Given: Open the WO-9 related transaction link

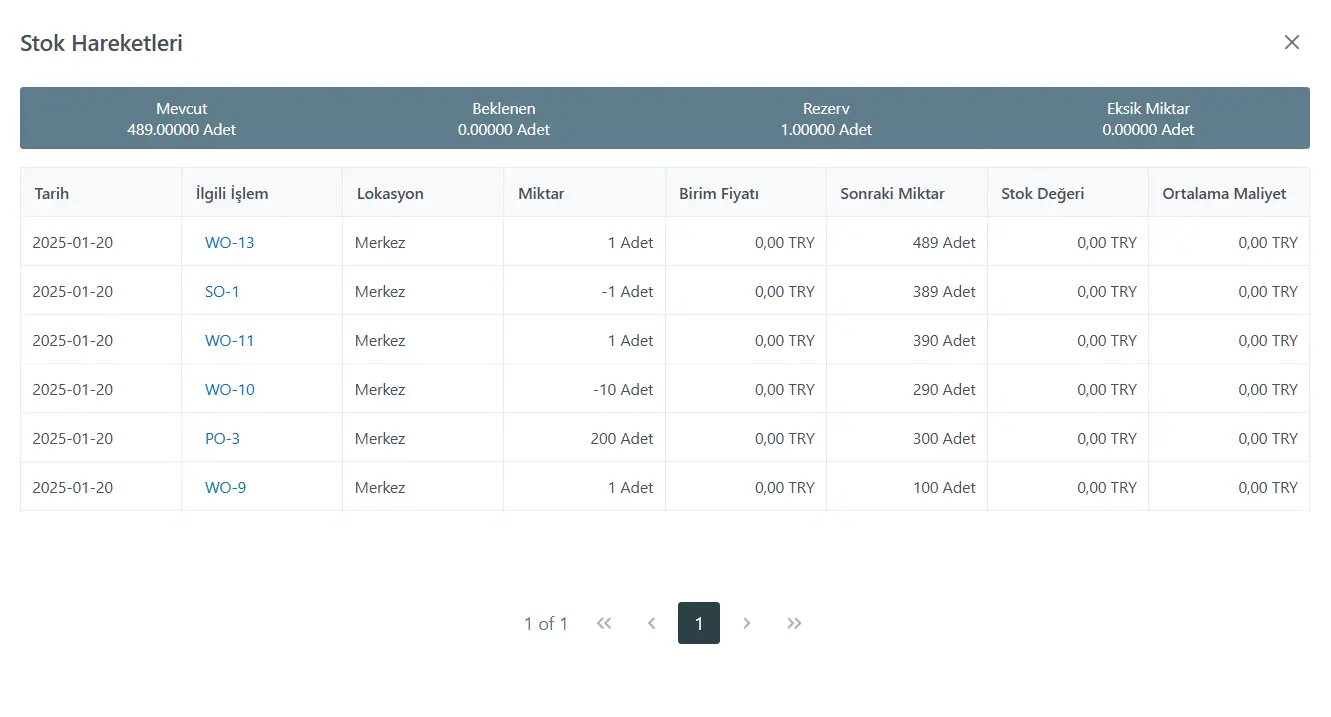Looking at the screenshot, I should (226, 487).
